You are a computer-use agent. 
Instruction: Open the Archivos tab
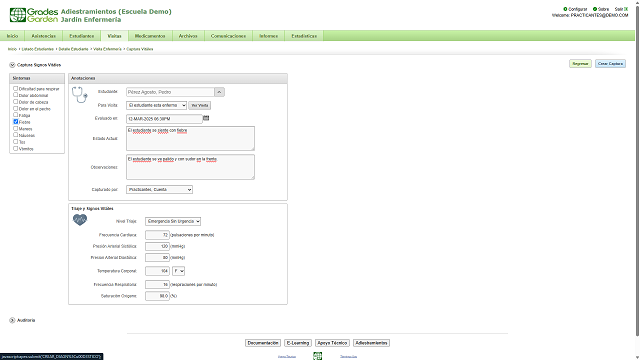[188, 36]
